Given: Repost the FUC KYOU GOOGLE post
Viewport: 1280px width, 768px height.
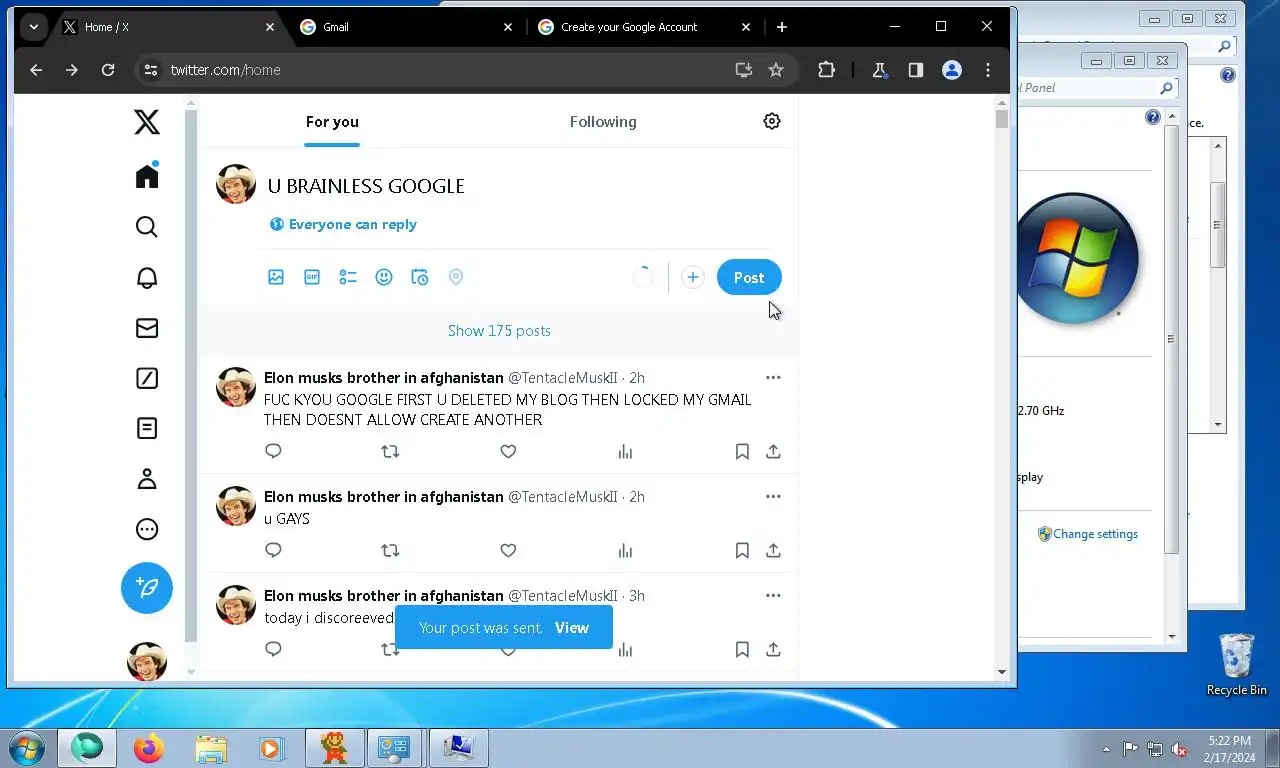Looking at the screenshot, I should click(x=390, y=451).
